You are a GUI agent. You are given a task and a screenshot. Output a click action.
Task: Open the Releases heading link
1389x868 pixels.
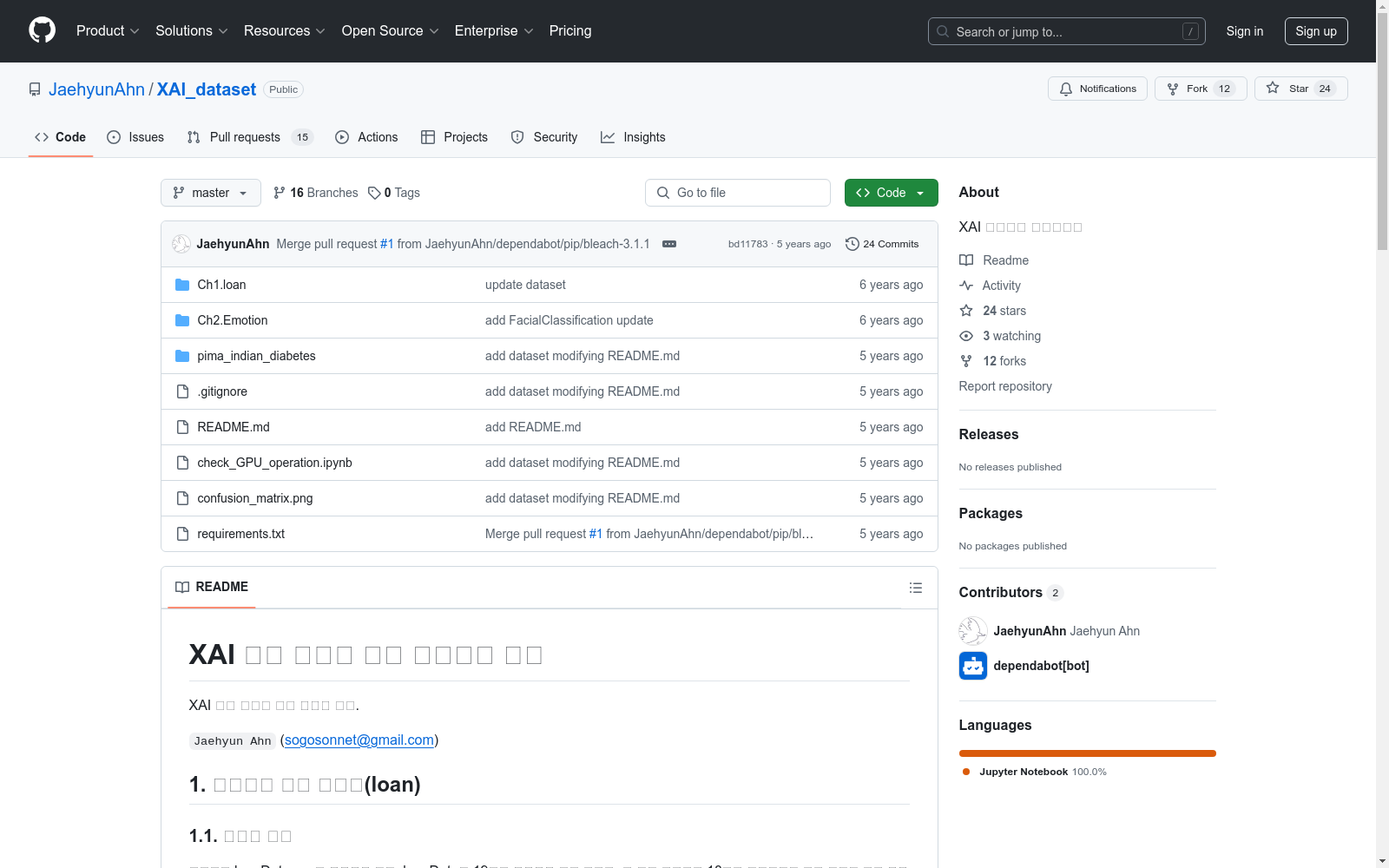[x=989, y=434]
